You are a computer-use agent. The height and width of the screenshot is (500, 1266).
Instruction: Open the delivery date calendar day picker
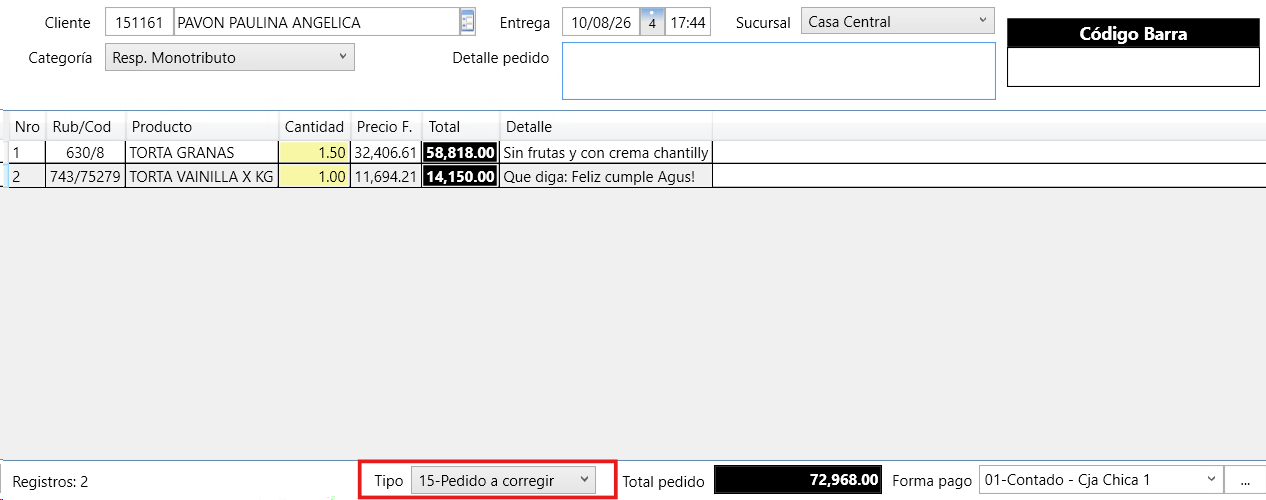(651, 22)
